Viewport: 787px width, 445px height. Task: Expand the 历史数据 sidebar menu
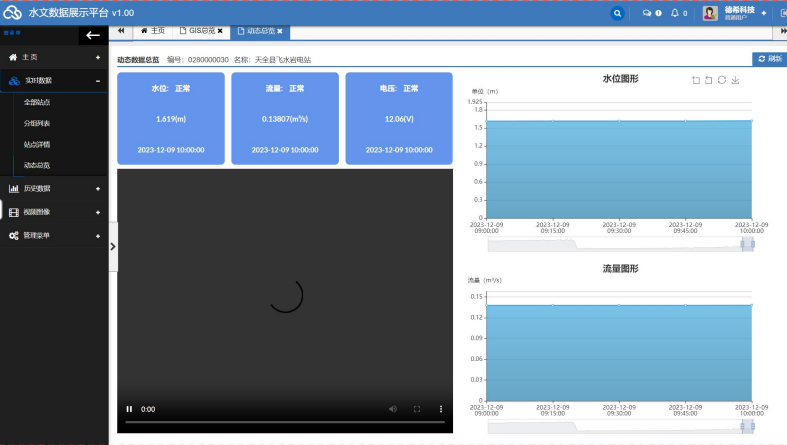(54, 189)
